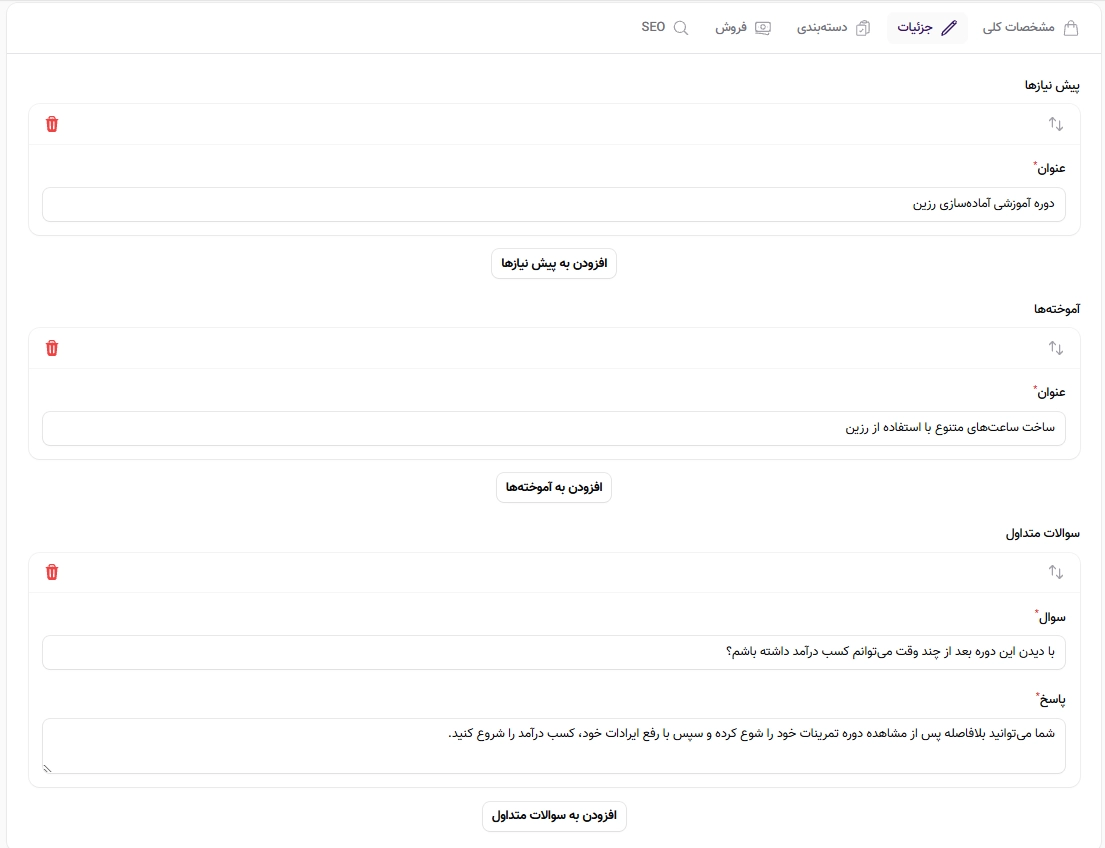Delete the پیش نیازها entry with trash icon
The image size is (1105, 848).
pyautogui.click(x=51, y=125)
